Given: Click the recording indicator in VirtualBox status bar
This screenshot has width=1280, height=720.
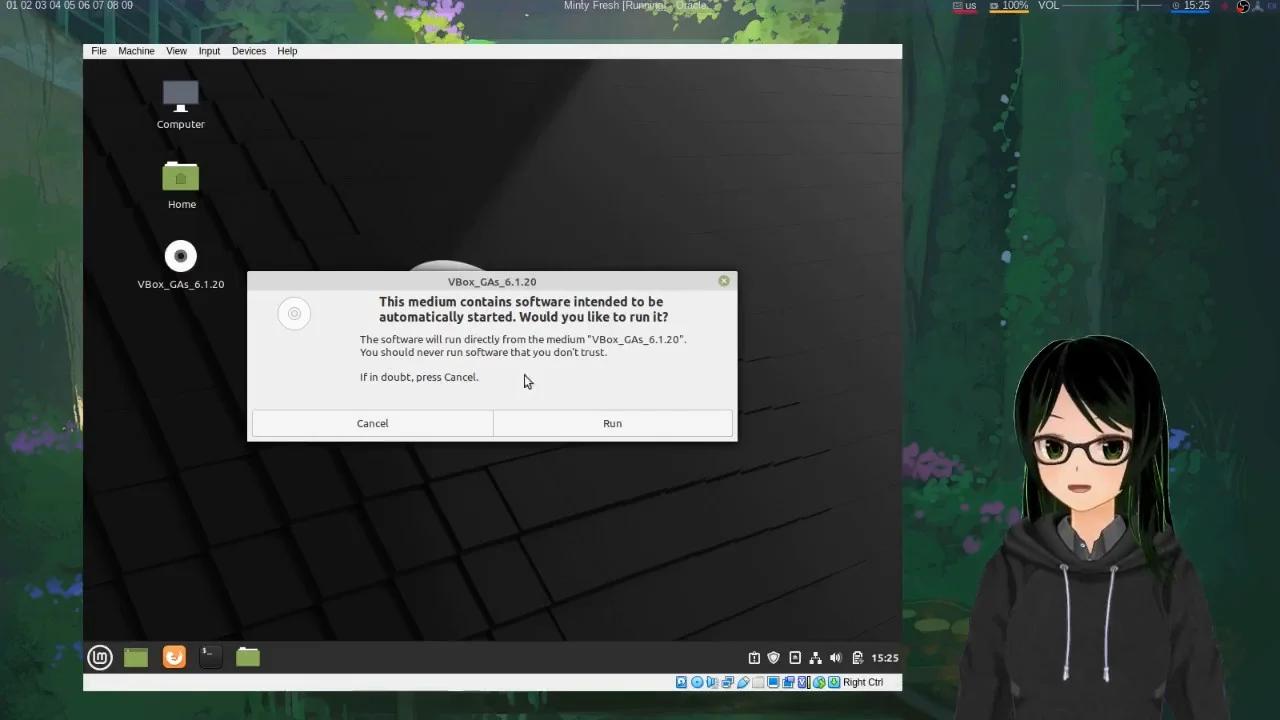Looking at the screenshot, I should [x=788, y=682].
